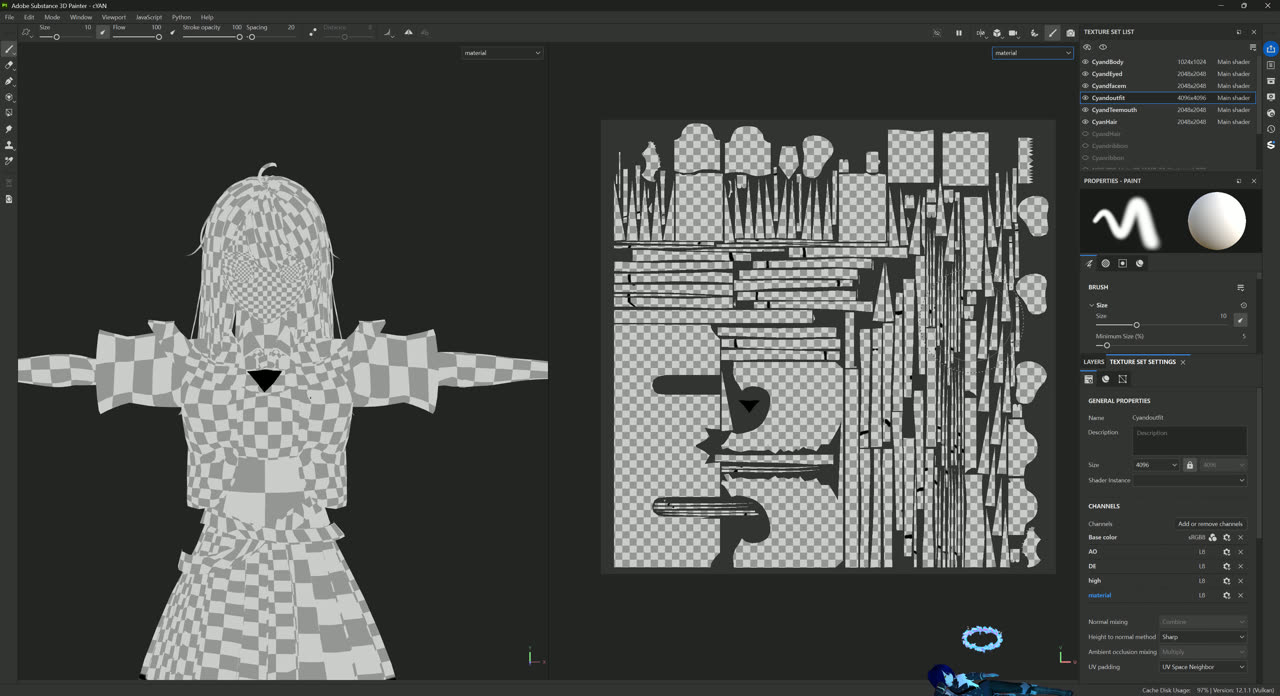Image resolution: width=1280 pixels, height=696 pixels.
Task: Activate the Material picker eyedropper
Action: point(9,161)
